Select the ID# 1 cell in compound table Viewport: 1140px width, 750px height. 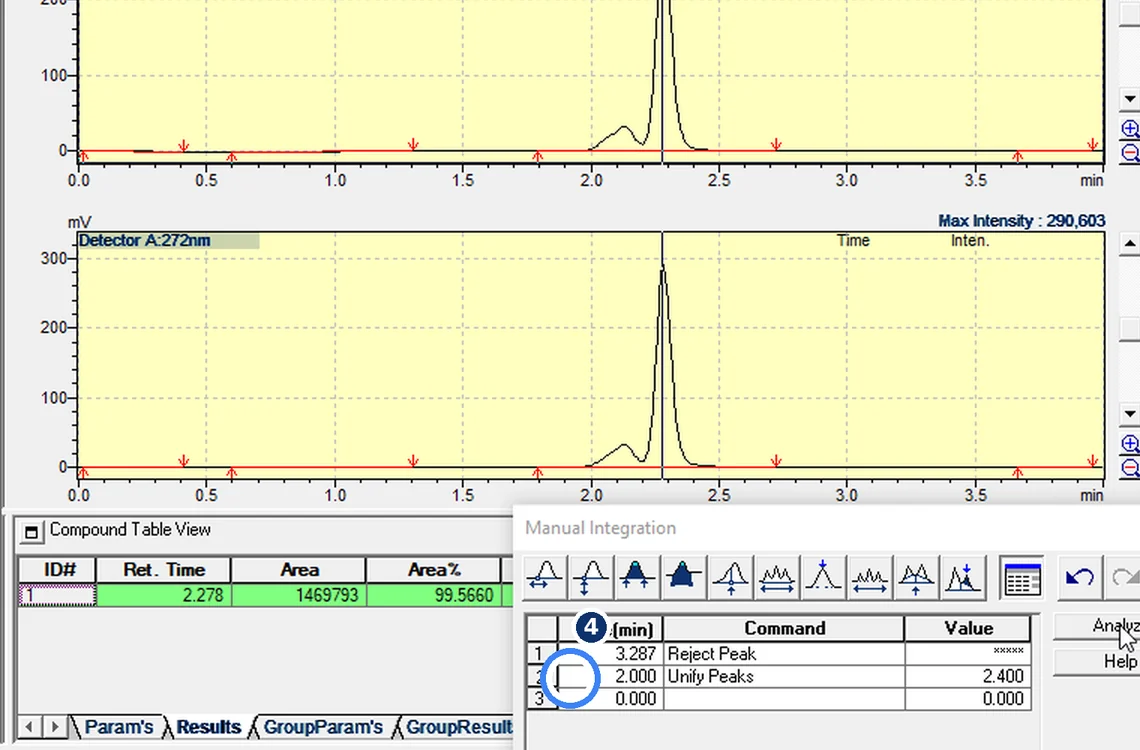coord(57,595)
